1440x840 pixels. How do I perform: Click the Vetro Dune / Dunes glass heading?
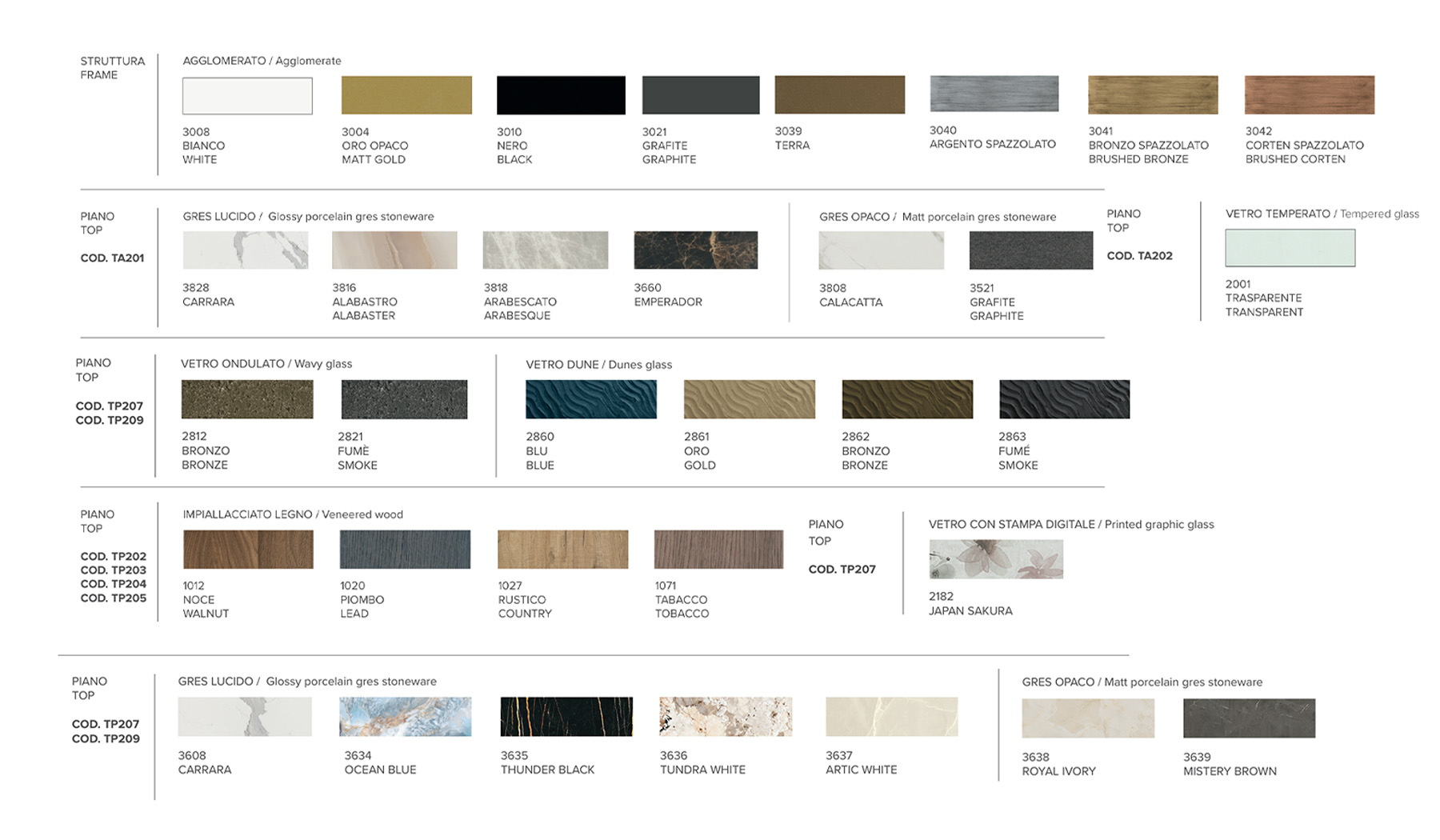pyautogui.click(x=598, y=364)
